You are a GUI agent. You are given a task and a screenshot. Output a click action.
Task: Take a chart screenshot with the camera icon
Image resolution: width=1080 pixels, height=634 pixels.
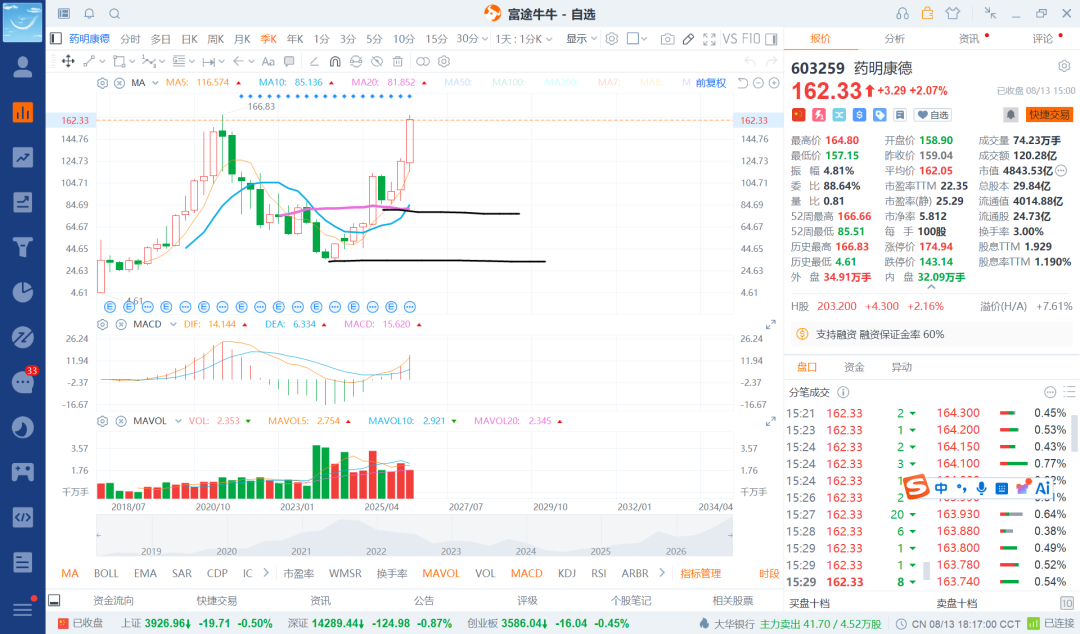coord(667,39)
